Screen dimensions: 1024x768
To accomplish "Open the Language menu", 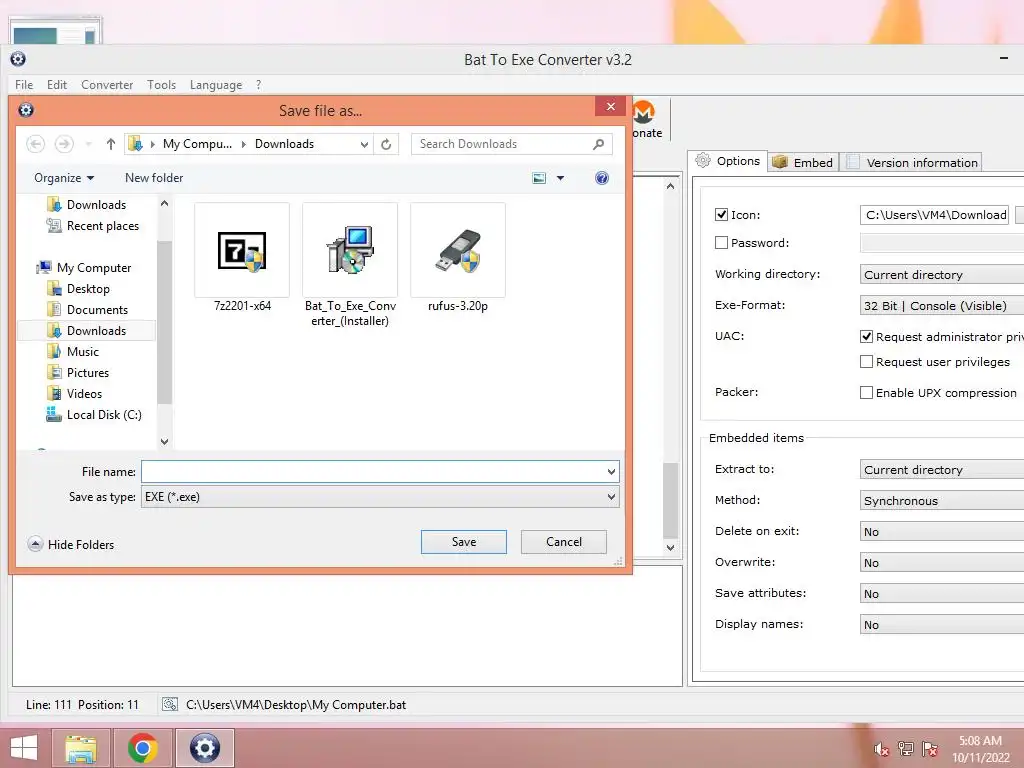I will 216,85.
